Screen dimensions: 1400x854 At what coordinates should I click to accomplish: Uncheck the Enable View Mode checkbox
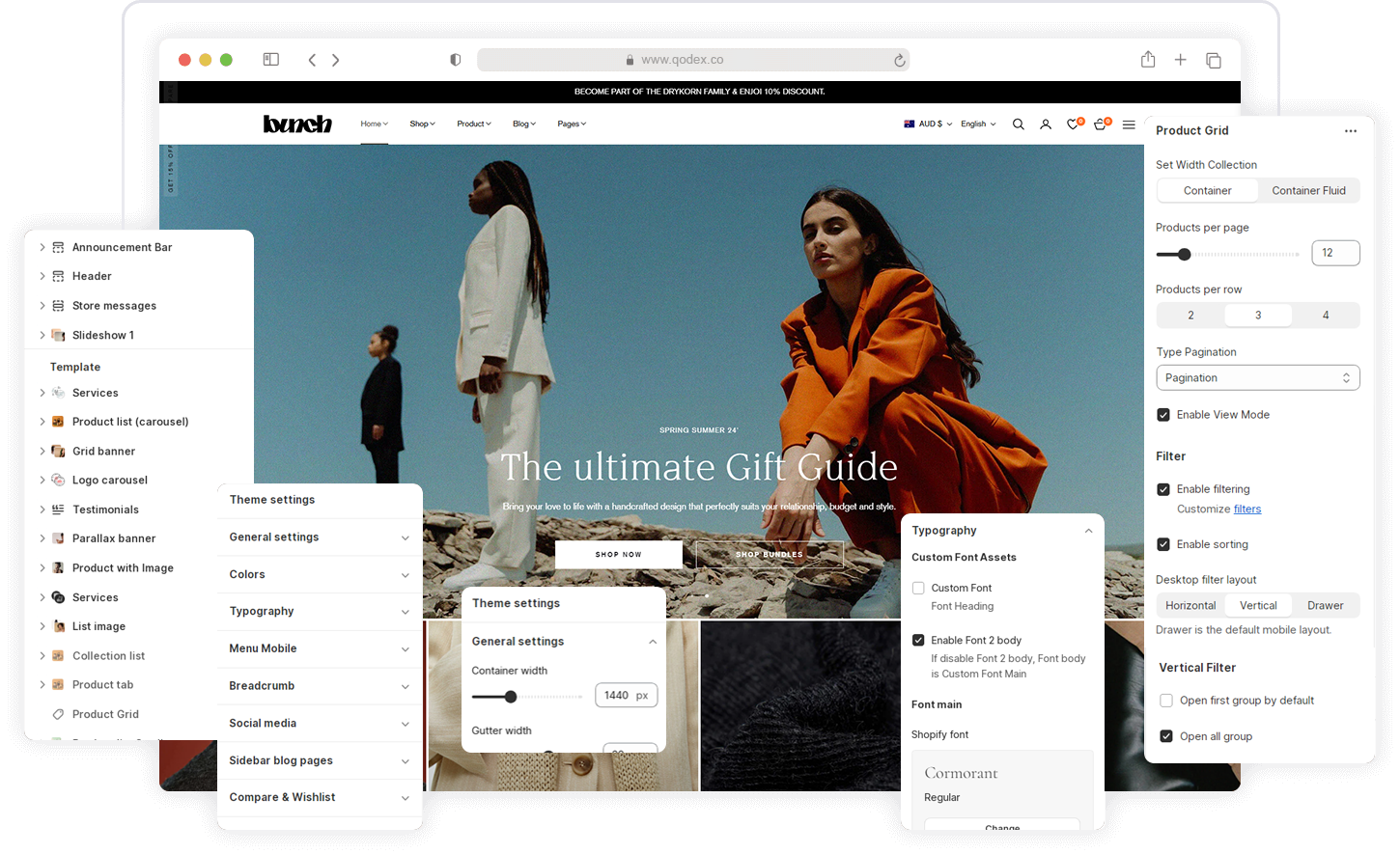[1163, 415]
